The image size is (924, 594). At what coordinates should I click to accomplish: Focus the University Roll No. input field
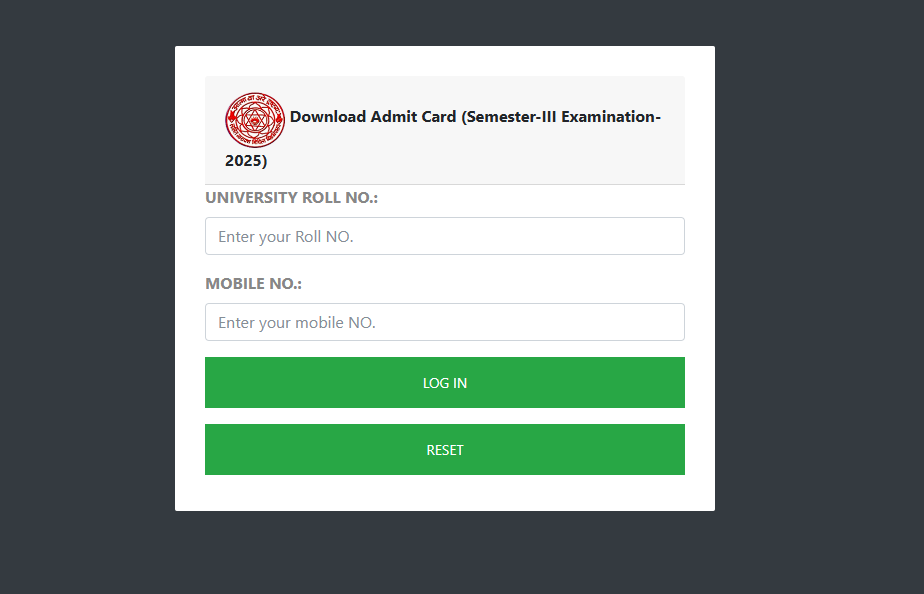coord(444,236)
